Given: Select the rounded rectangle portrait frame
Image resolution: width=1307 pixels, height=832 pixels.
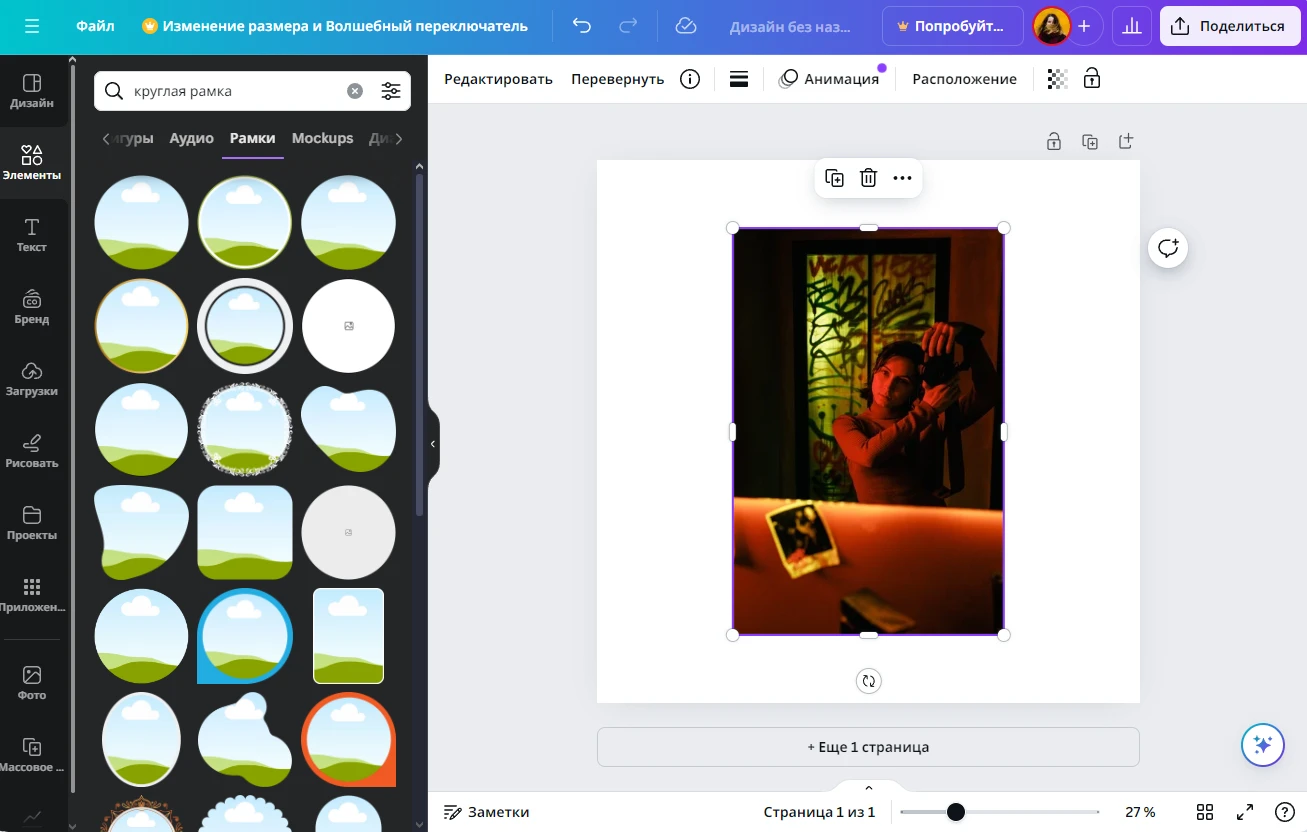Looking at the screenshot, I should tap(349, 636).
